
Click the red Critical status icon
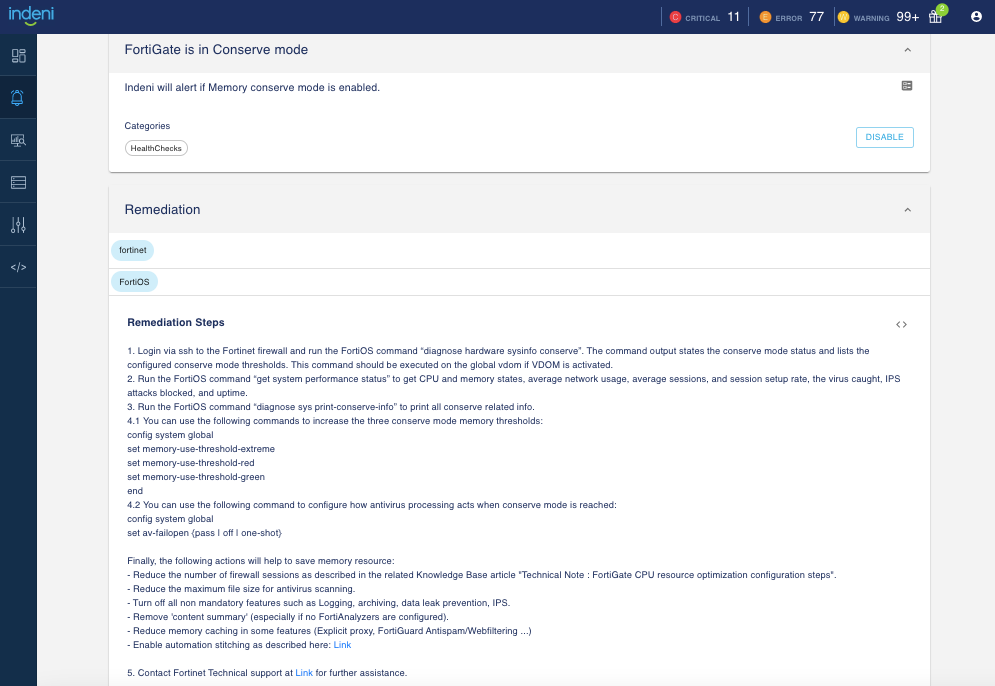pyautogui.click(x=675, y=17)
